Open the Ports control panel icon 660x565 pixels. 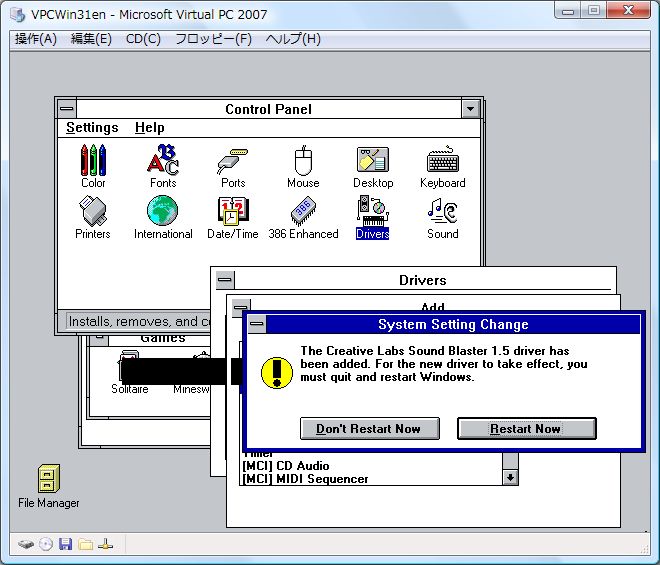point(233,166)
